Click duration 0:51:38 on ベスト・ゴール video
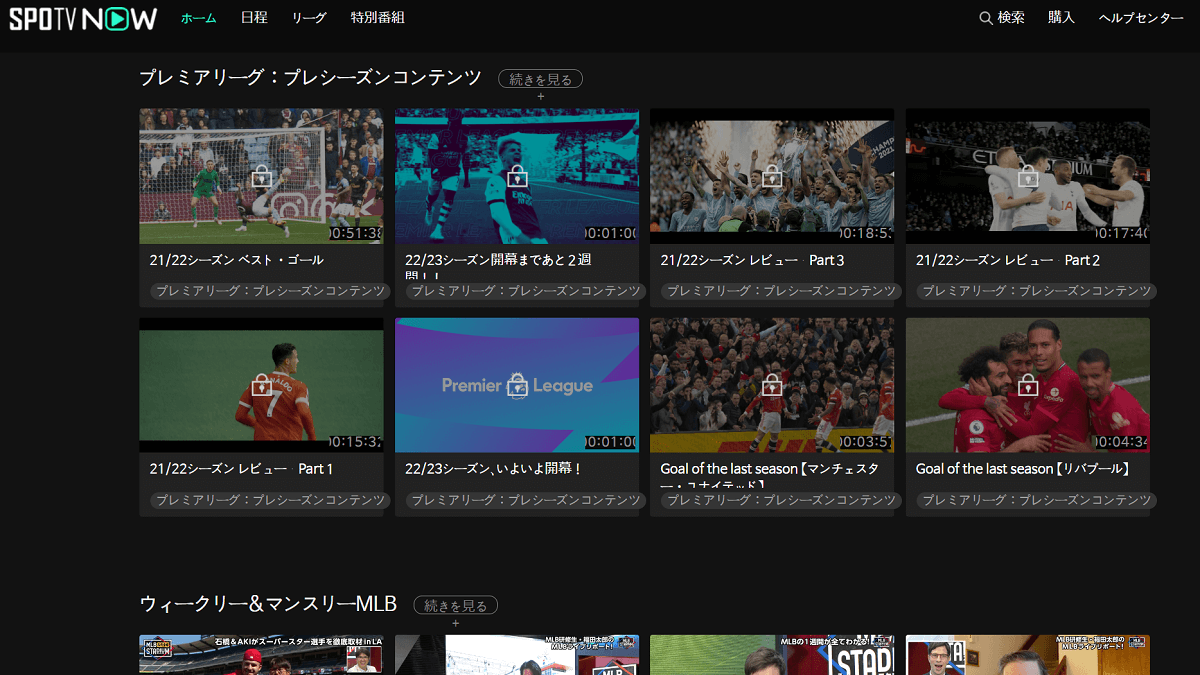The image size is (1200, 675). (x=356, y=233)
